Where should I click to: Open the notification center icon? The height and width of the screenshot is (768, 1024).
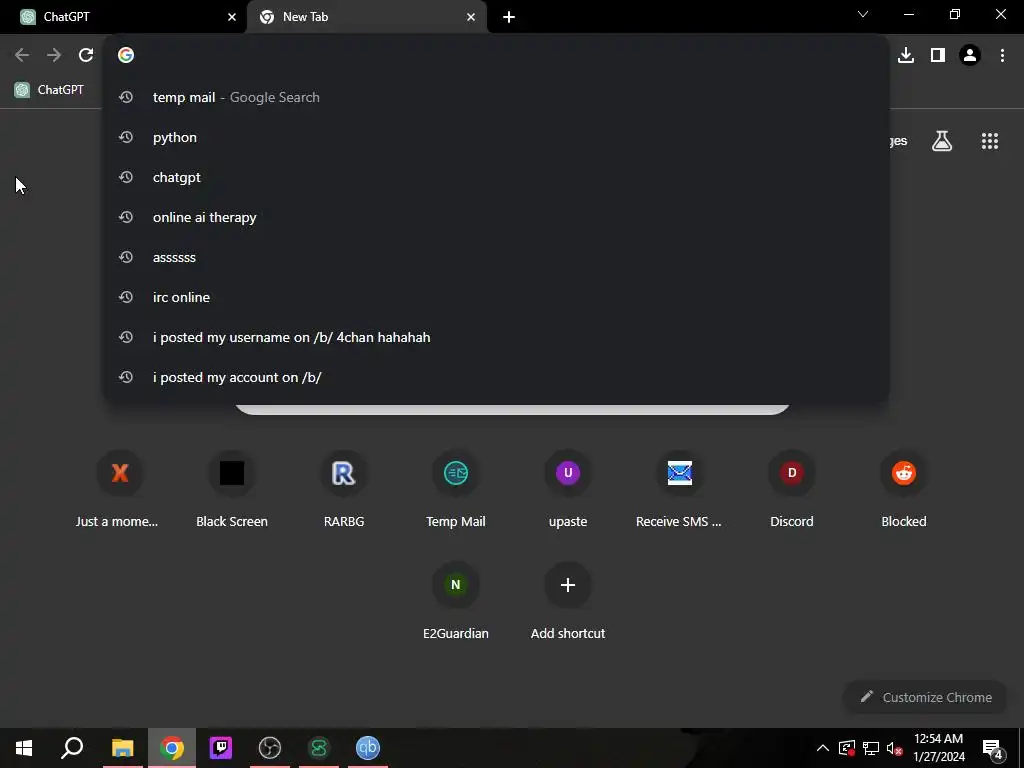[992, 748]
